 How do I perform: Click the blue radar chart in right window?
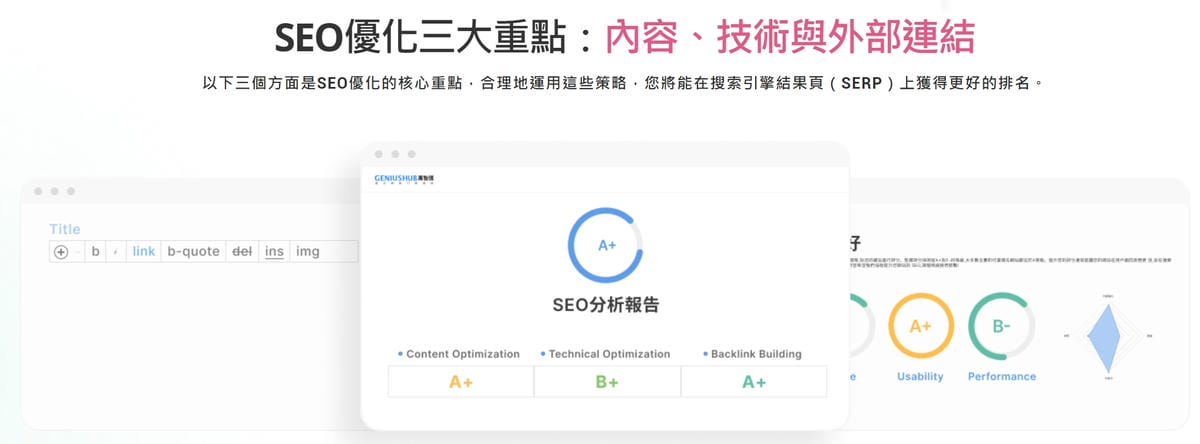[x=1108, y=338]
